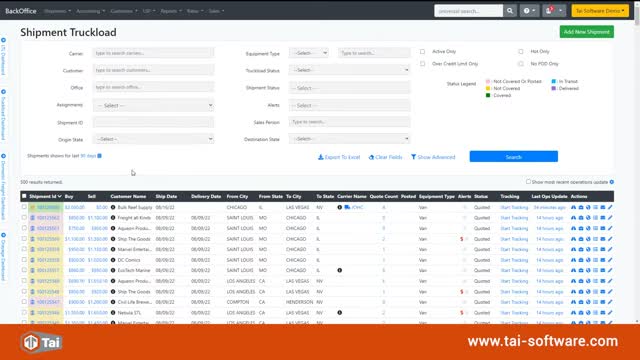
Task: Click the globe icon in Civil Life Brewing row
Action: click(x=588, y=302)
